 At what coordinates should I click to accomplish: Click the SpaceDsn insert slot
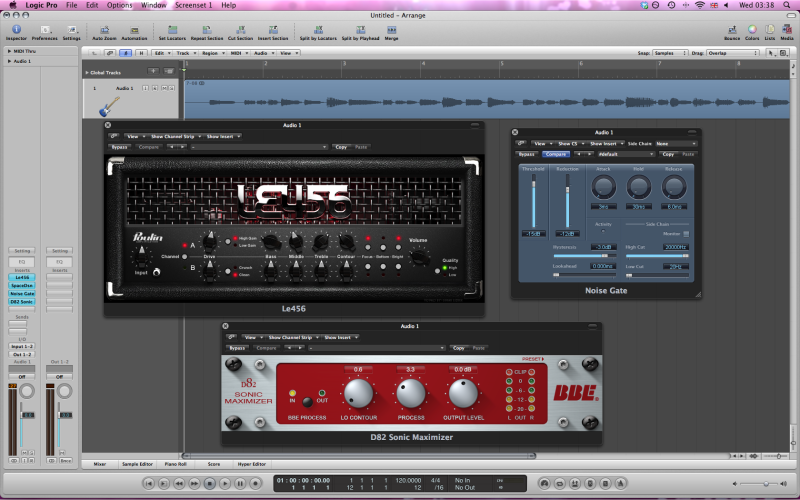click(22, 286)
